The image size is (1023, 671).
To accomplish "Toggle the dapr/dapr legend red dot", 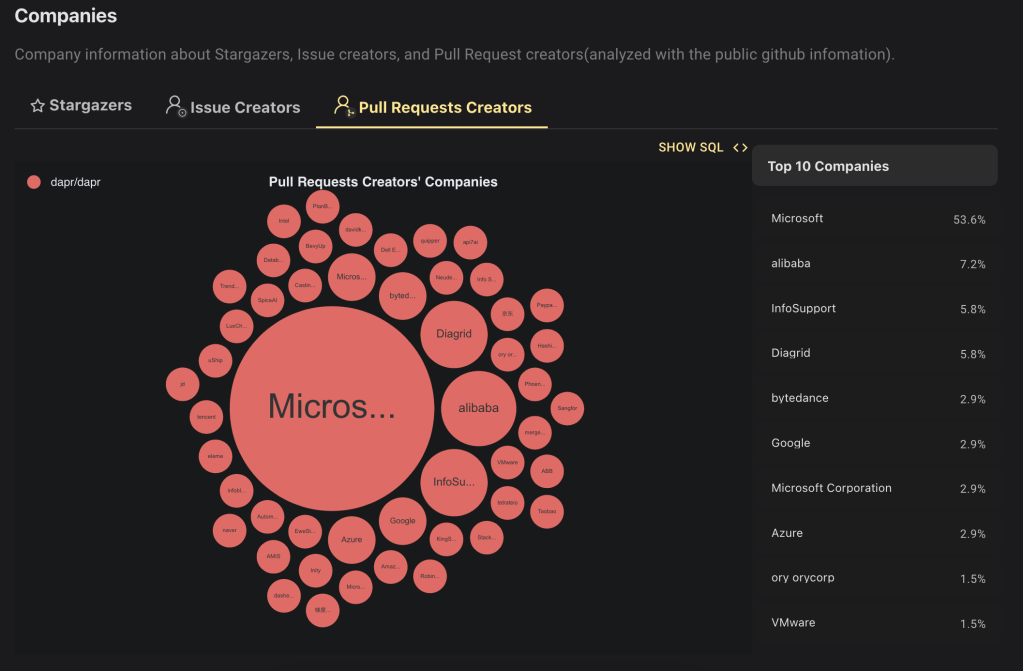I will [34, 182].
